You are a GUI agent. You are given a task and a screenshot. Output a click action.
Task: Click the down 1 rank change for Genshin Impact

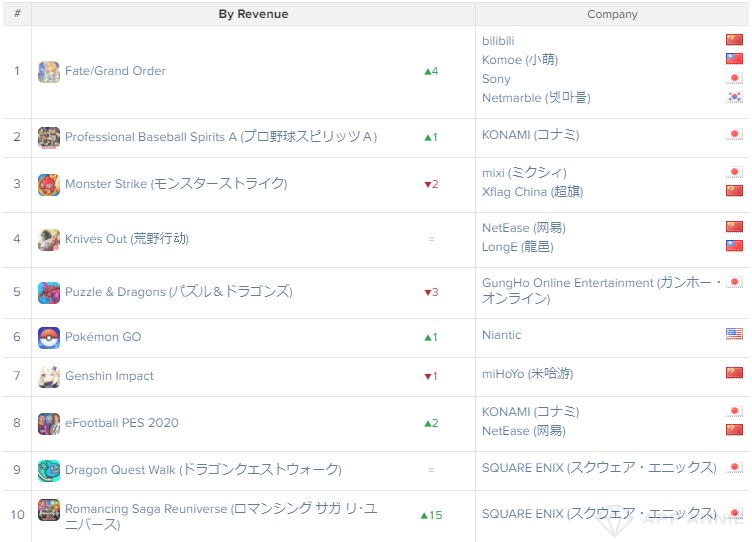[x=431, y=377]
